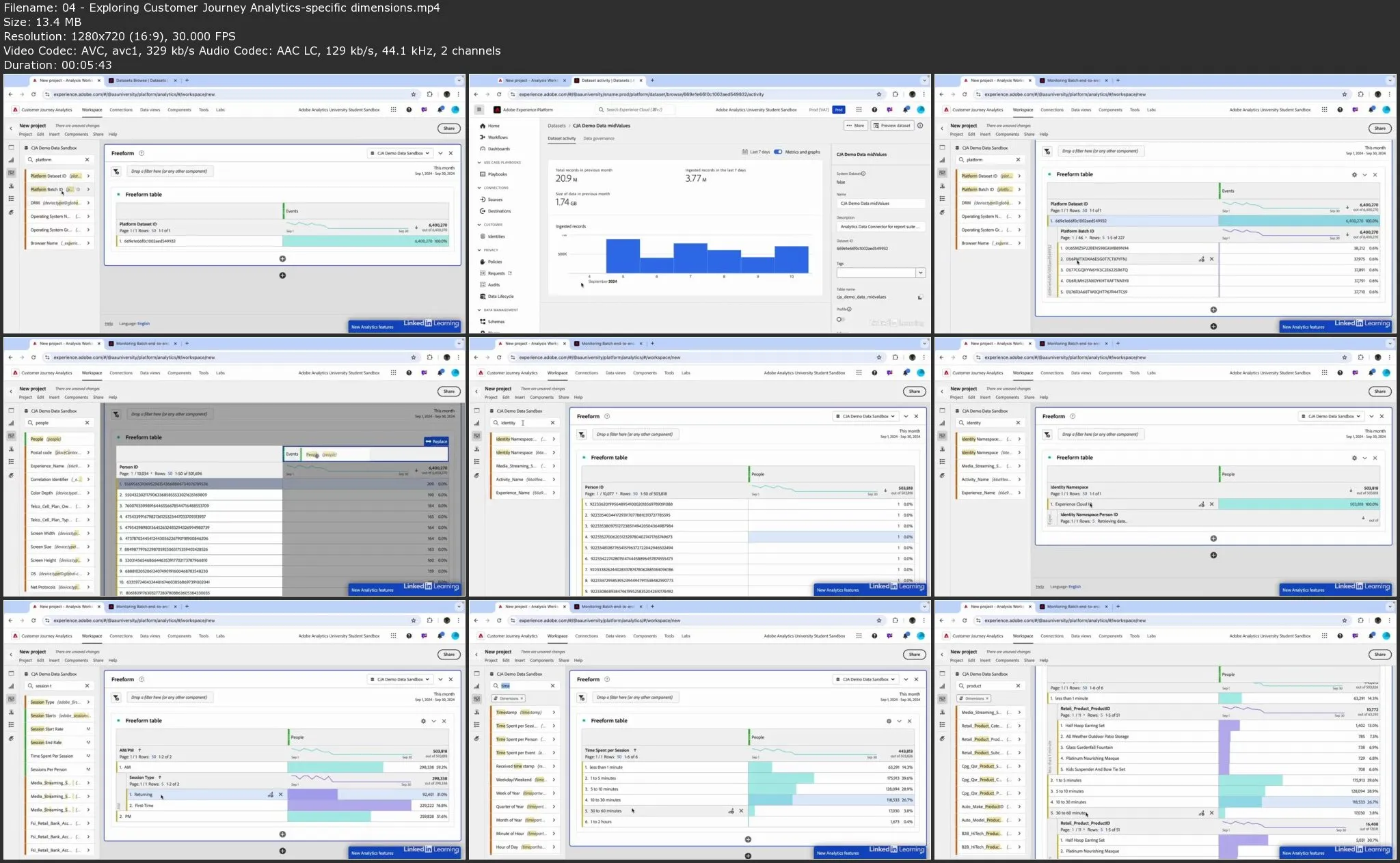Click the '1 to 2 hours' row in the time search frame
Image resolution: width=1400 pixels, height=863 pixels.
pyautogui.click(x=747, y=822)
